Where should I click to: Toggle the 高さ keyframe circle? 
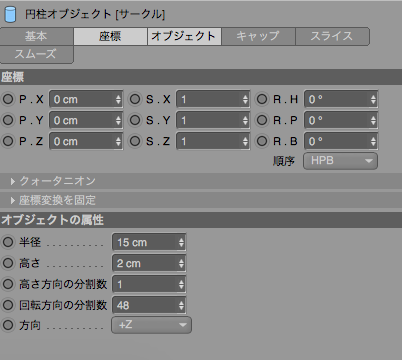[8, 263]
